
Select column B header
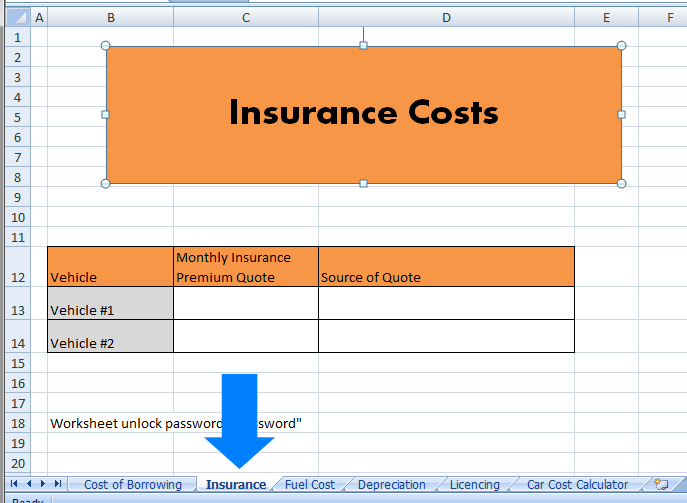tap(111, 18)
